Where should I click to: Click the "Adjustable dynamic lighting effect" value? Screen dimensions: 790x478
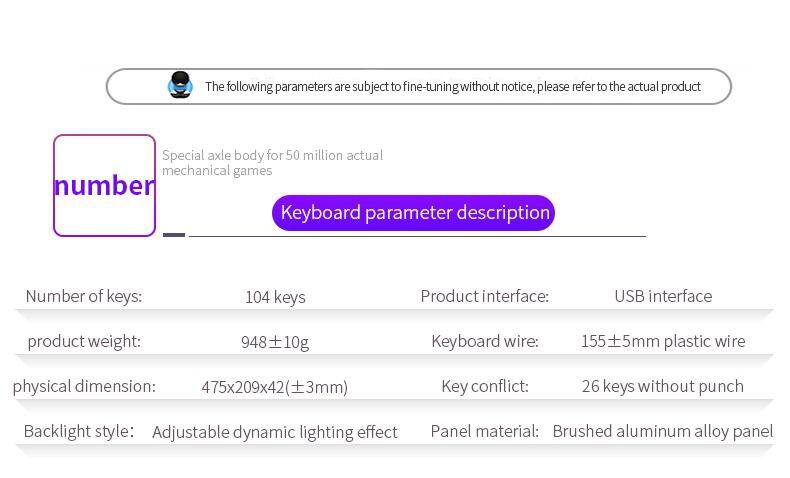(x=275, y=432)
